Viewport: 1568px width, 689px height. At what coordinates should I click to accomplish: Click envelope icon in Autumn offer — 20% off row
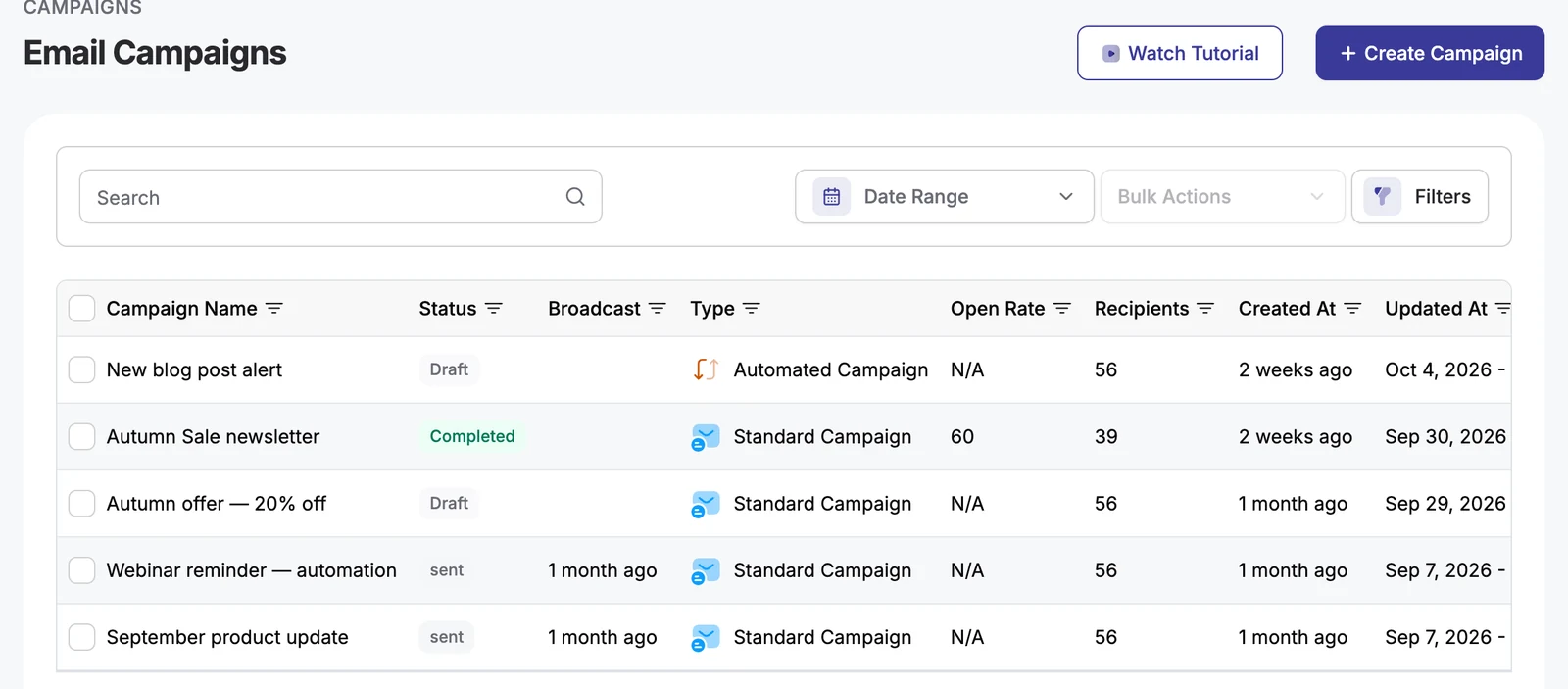pyautogui.click(x=706, y=504)
